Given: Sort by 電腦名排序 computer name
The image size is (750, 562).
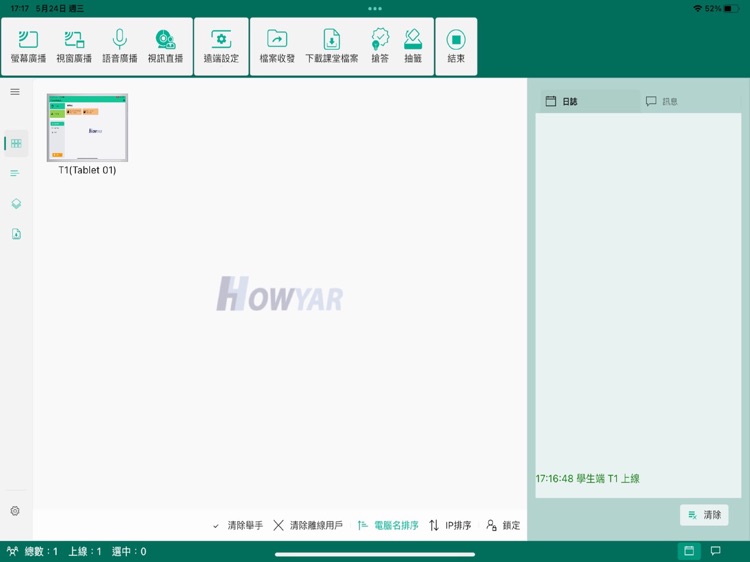Looking at the screenshot, I should point(388,526).
